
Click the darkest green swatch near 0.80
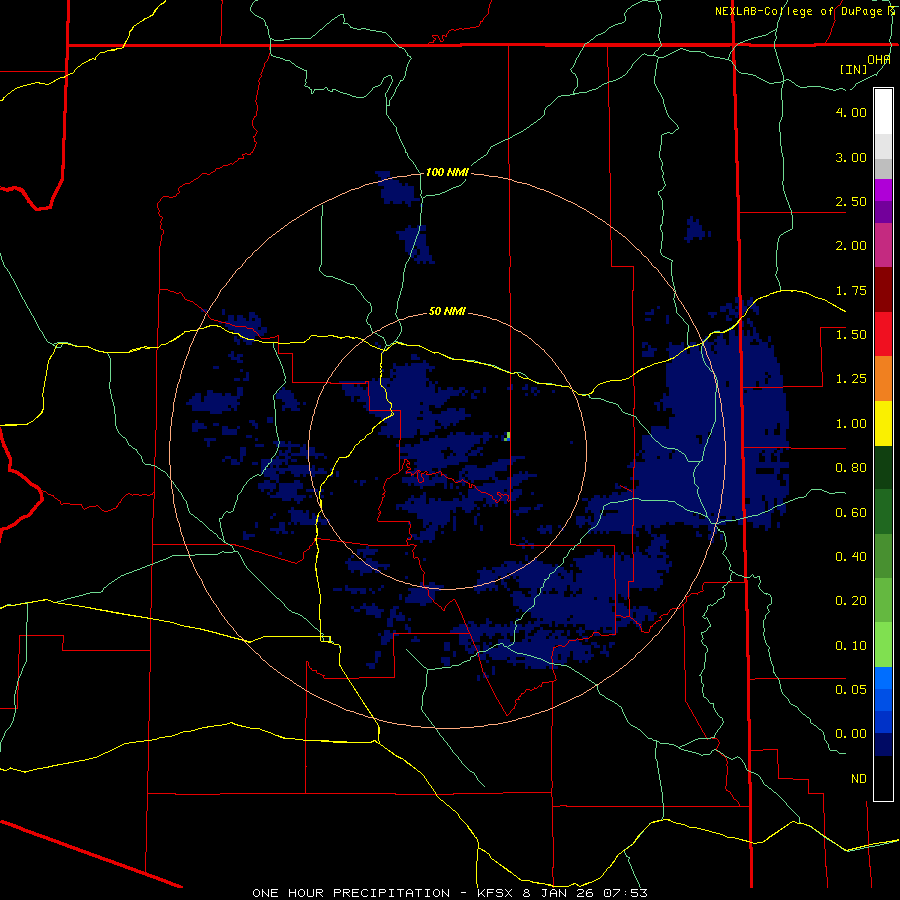(883, 468)
